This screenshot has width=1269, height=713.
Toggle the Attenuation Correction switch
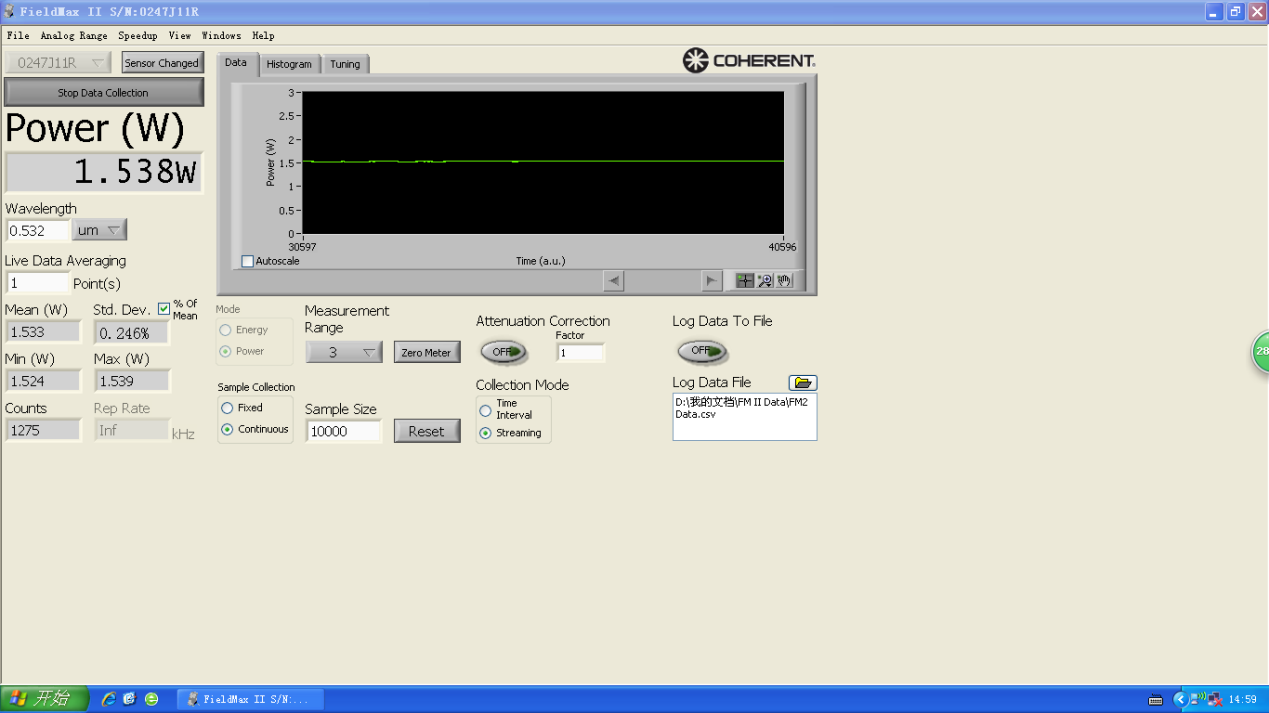click(x=503, y=352)
